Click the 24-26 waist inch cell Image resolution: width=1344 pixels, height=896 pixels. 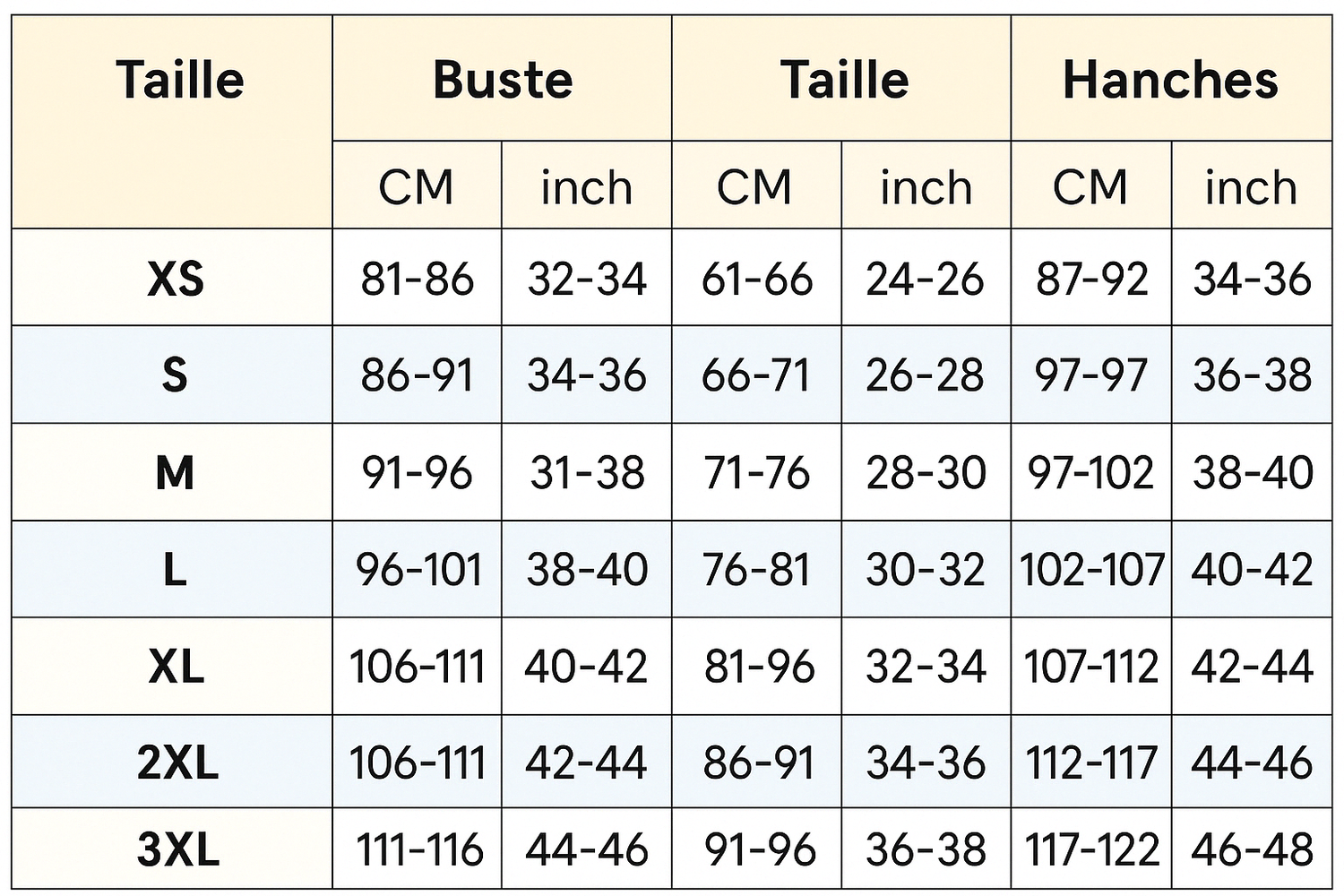[x=925, y=279]
